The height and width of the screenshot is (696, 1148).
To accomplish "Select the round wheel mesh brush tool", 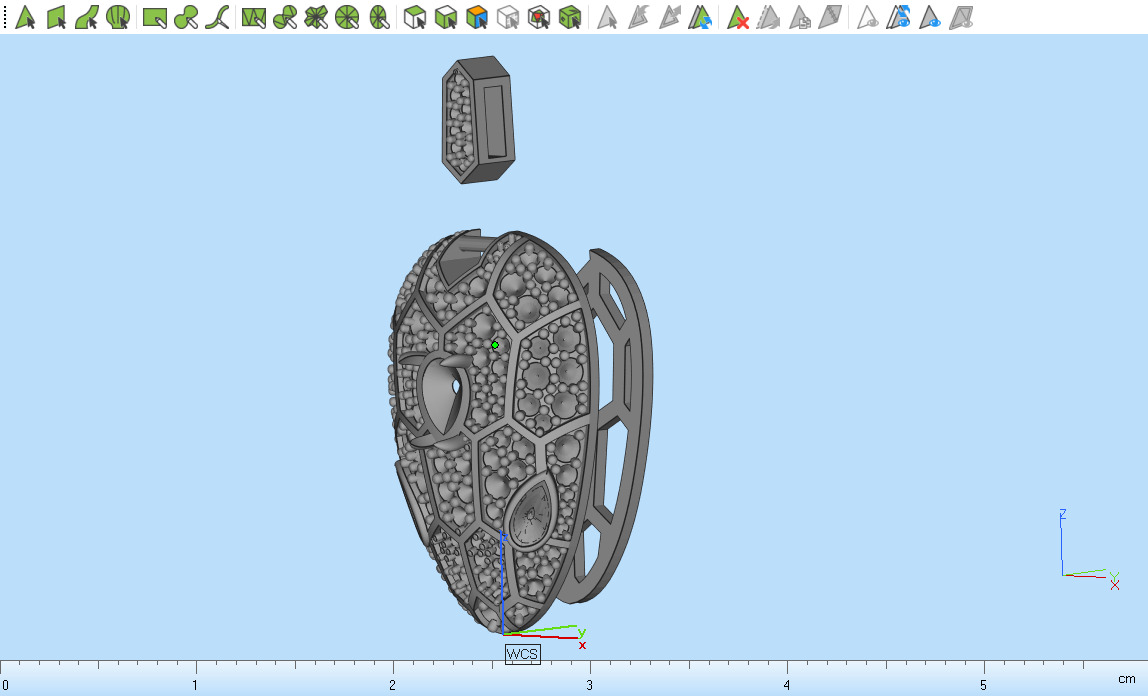I will [x=346, y=16].
